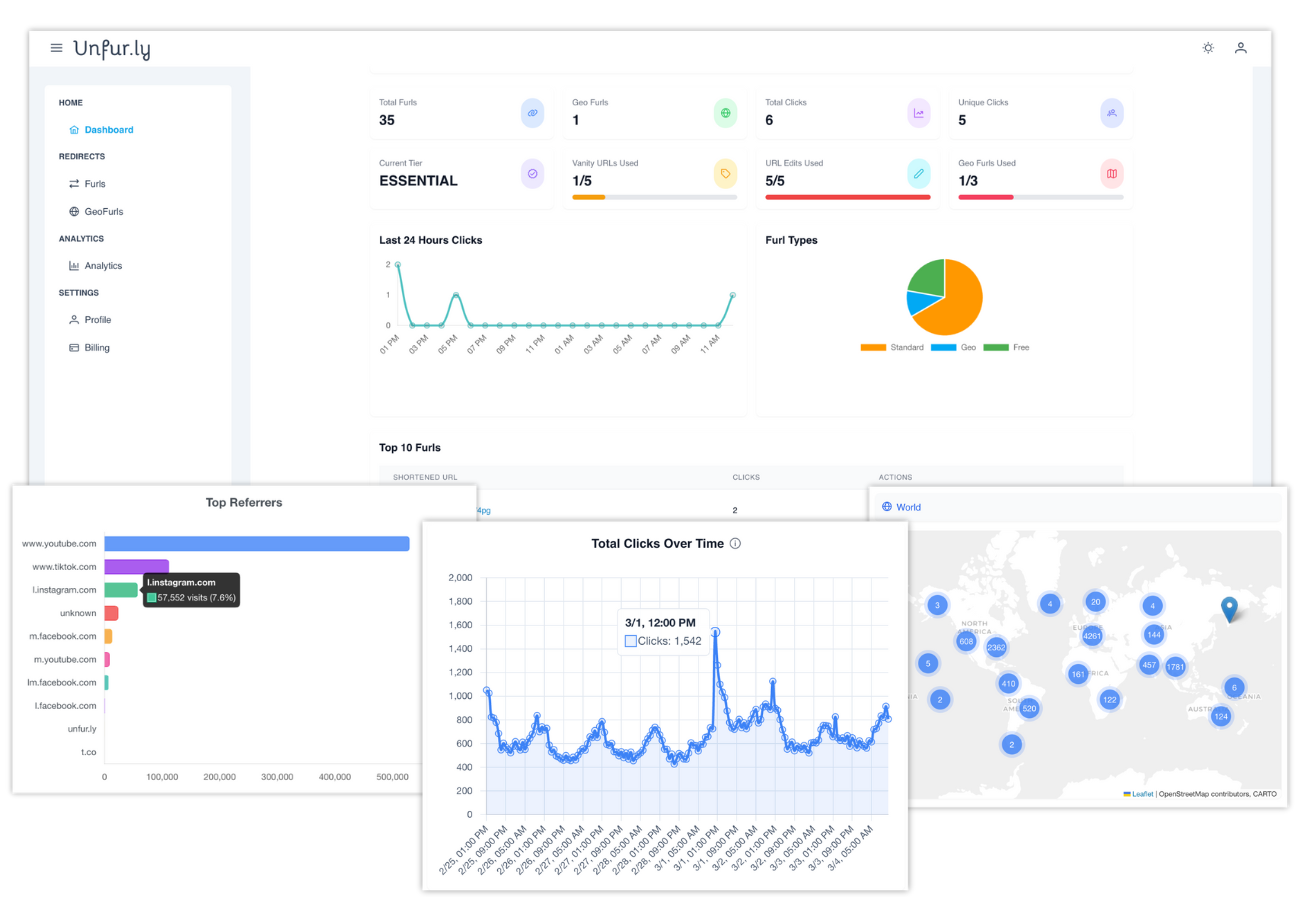This screenshot has height=900, width=1300.
Task: Open Analytics in the sidebar
Action: [95, 266]
